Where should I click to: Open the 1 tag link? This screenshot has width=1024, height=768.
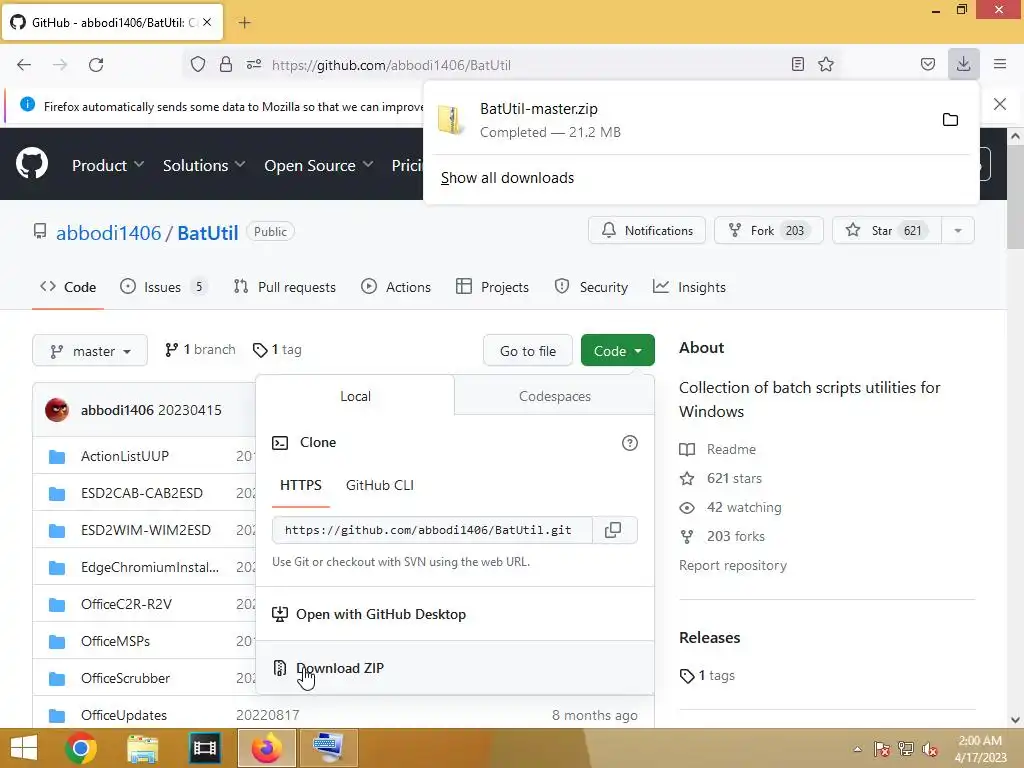pos(278,350)
